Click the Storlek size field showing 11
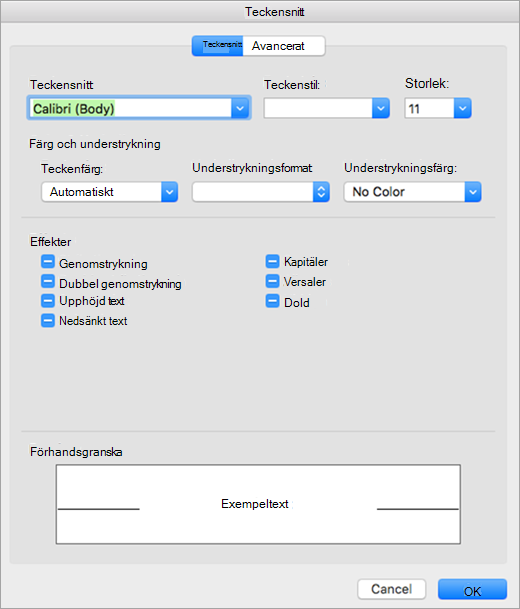This screenshot has width=520, height=609. coord(429,108)
